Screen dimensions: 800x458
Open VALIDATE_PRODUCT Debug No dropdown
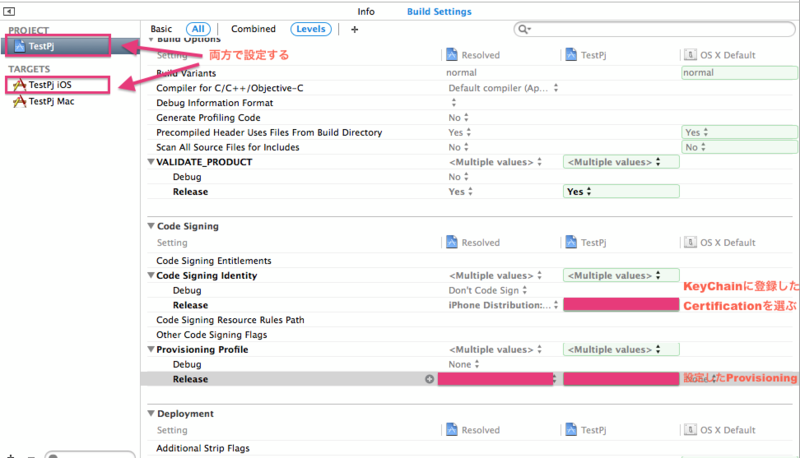pos(459,177)
